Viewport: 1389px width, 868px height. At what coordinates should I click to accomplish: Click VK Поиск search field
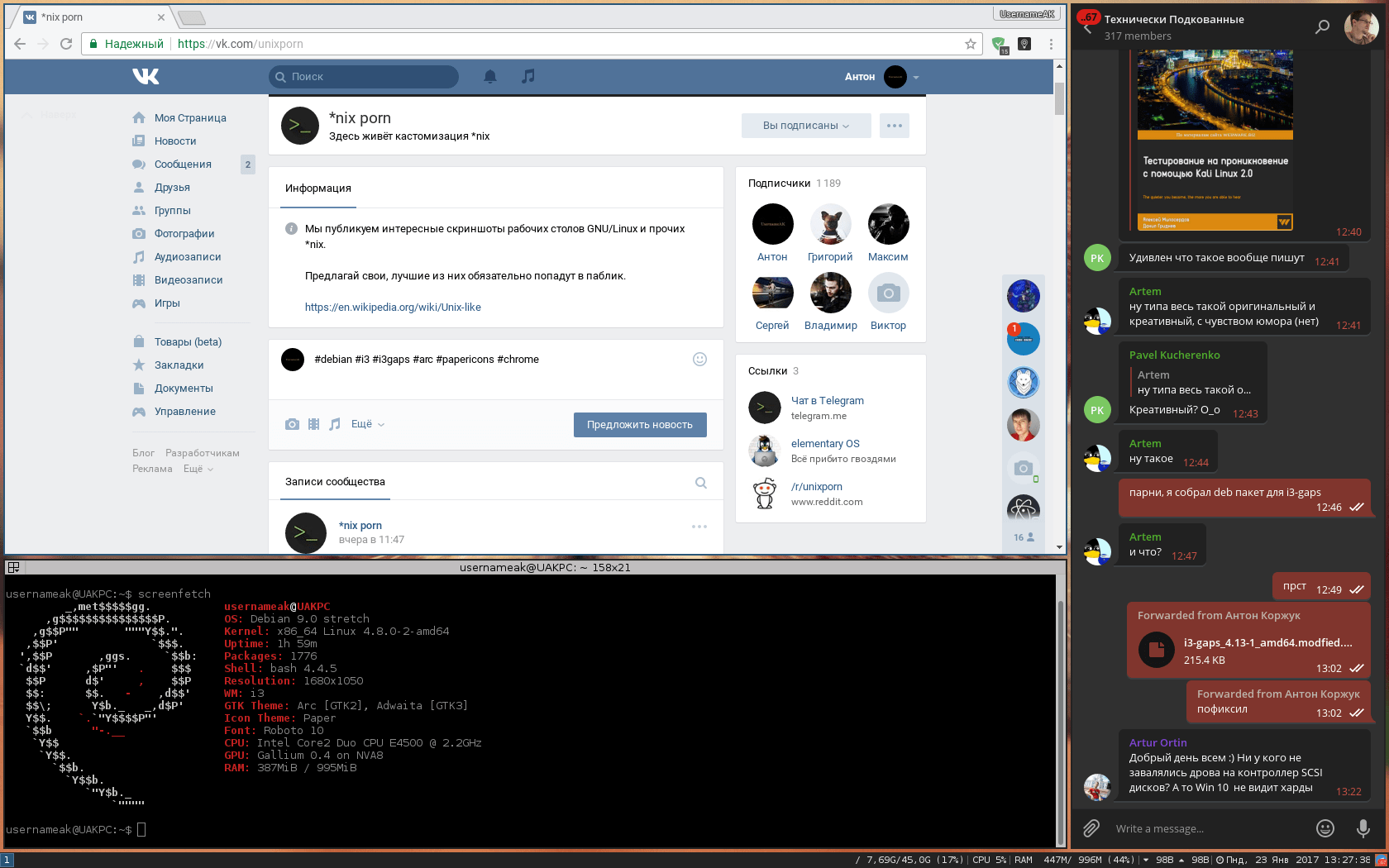(364, 77)
